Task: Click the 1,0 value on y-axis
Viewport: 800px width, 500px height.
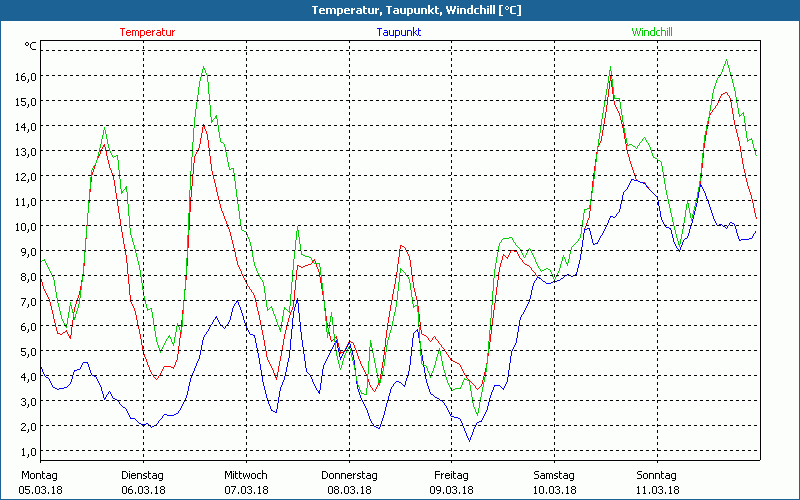Action: pos(28,451)
